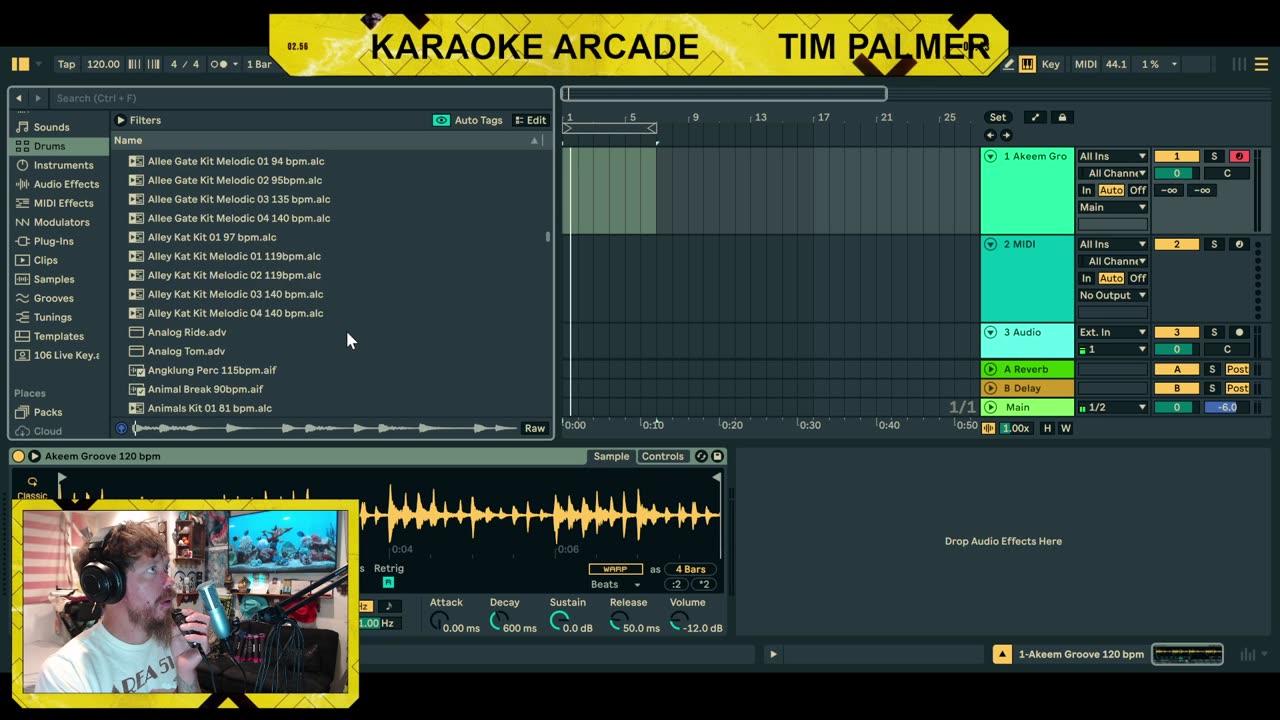The width and height of the screenshot is (1280, 720).
Task: Toggle the metronome button
Action: 217,64
